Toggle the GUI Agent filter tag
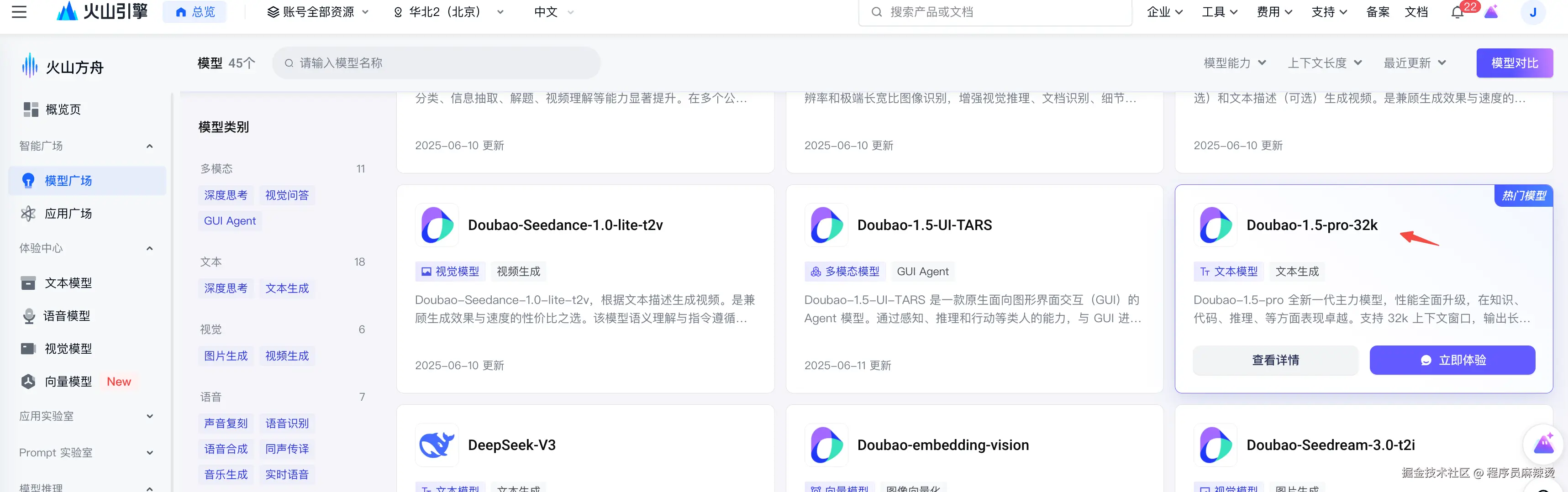This screenshot has height=492, width=1568. (230, 220)
